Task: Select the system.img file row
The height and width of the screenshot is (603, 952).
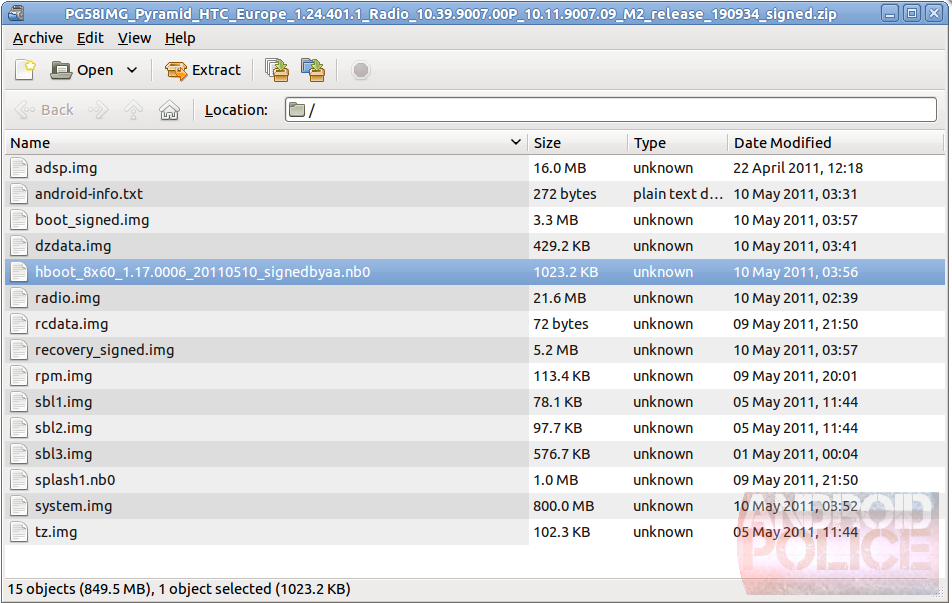Action: [73, 506]
